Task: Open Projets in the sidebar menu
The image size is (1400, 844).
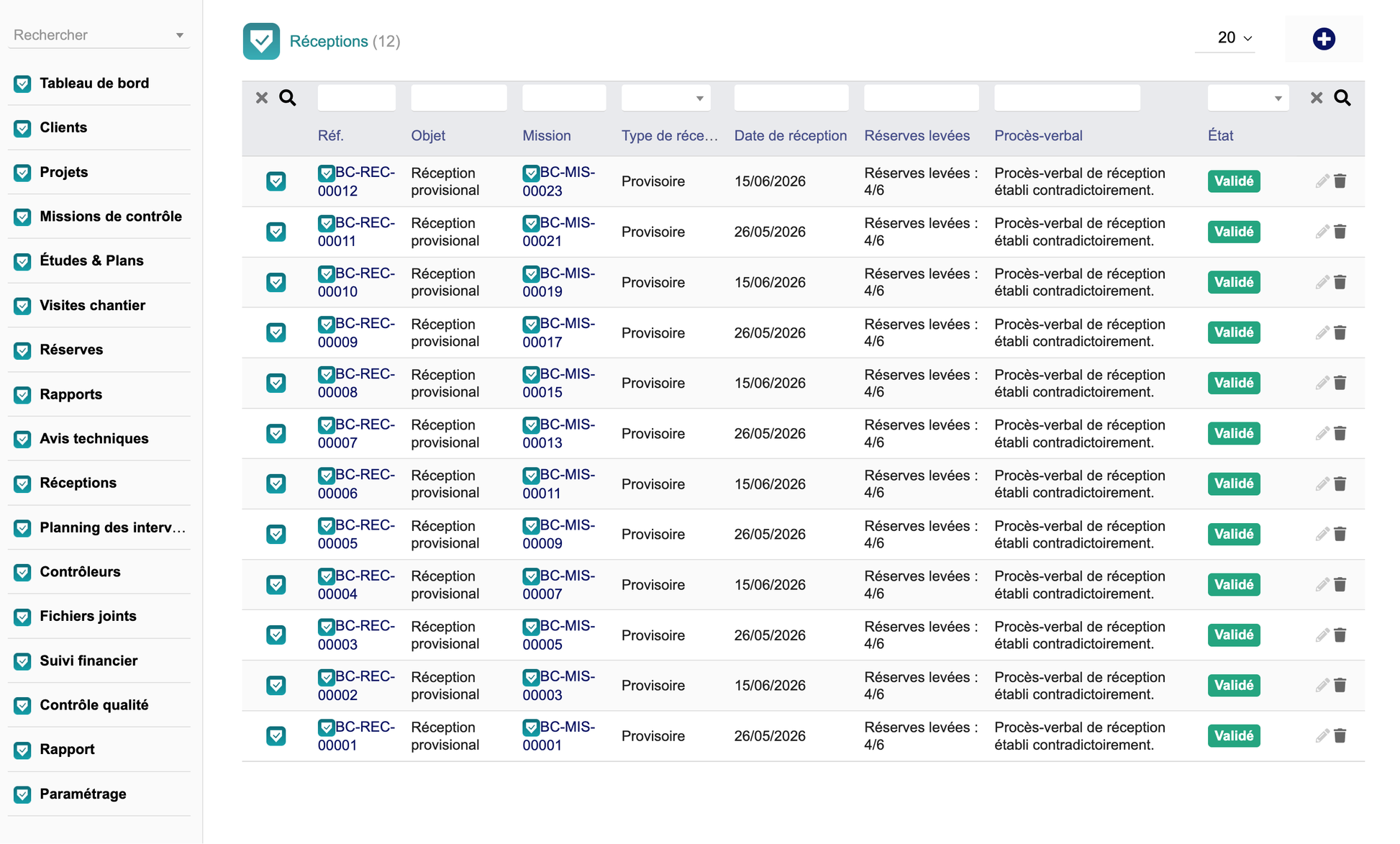Action: (64, 172)
